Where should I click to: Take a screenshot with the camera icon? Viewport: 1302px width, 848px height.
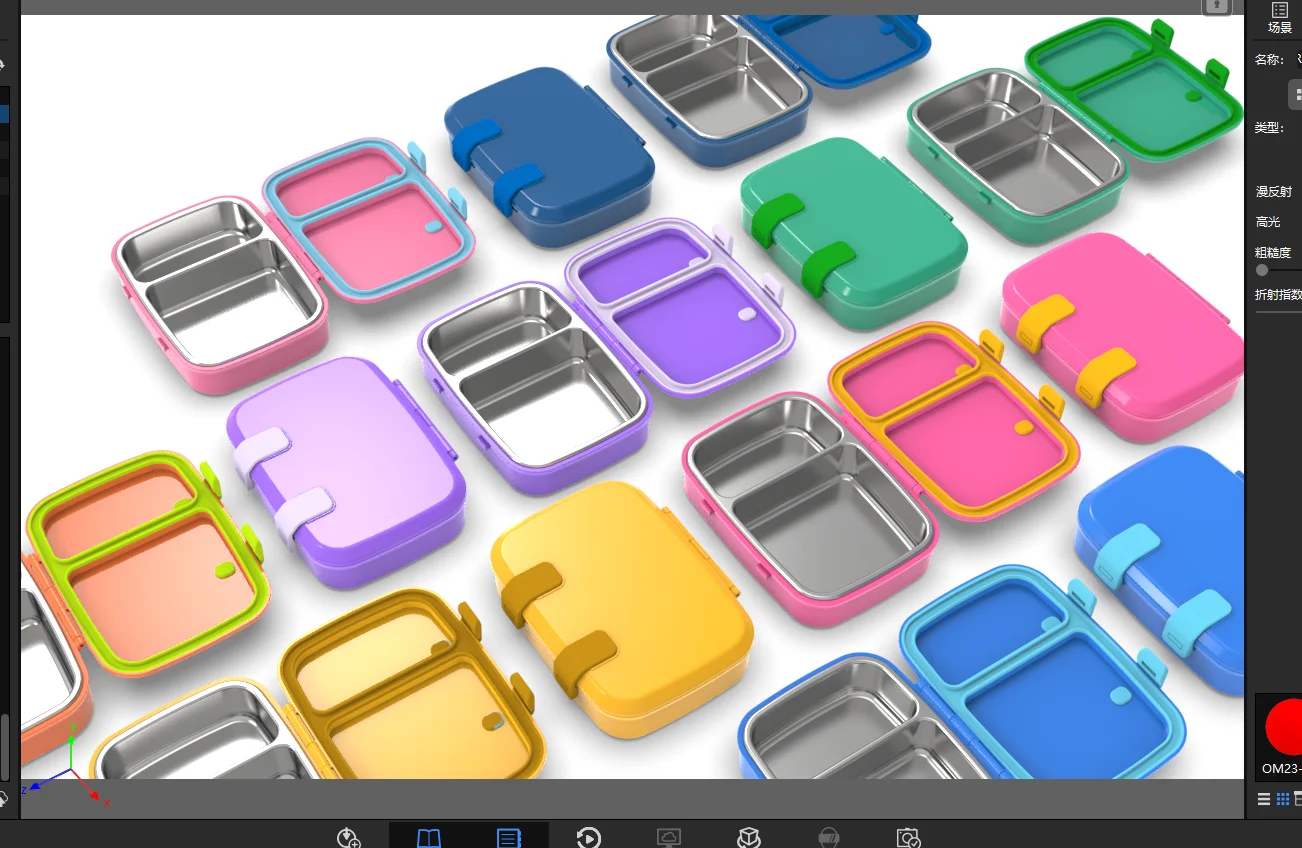(x=908, y=838)
